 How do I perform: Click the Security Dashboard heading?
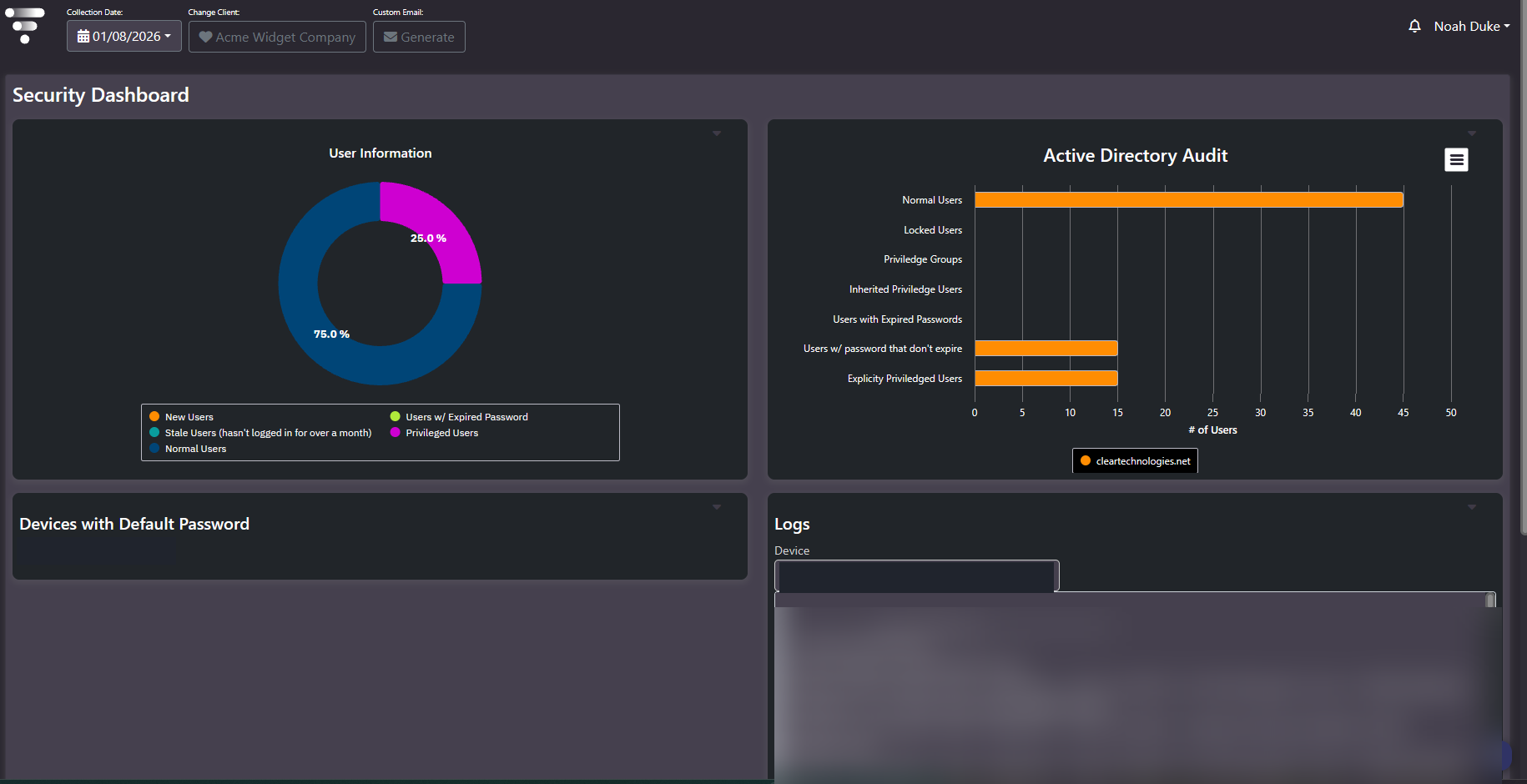coord(101,95)
